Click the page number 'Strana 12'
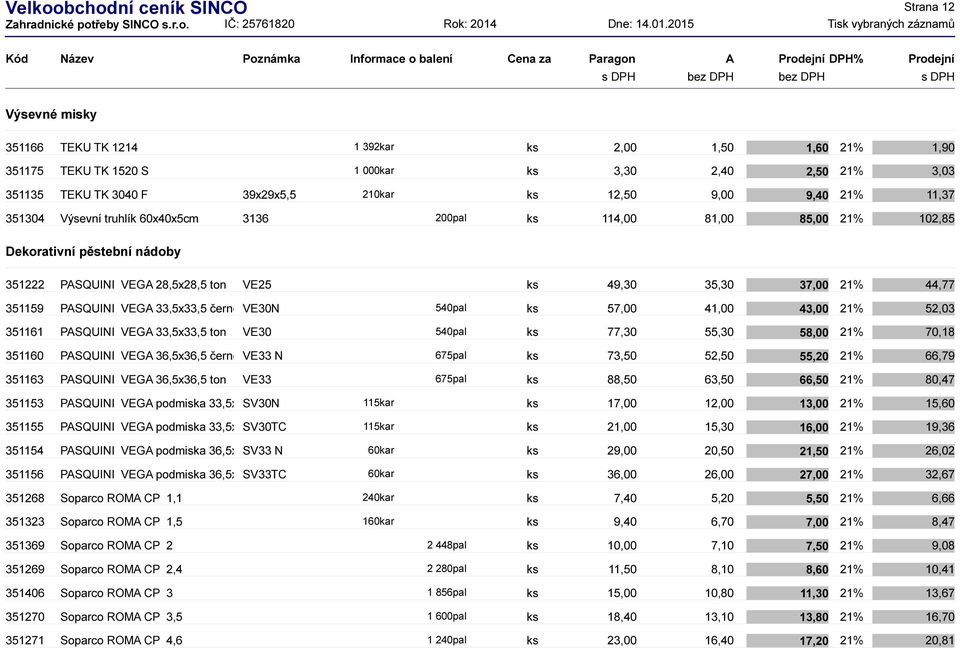 (x=929, y=7)
